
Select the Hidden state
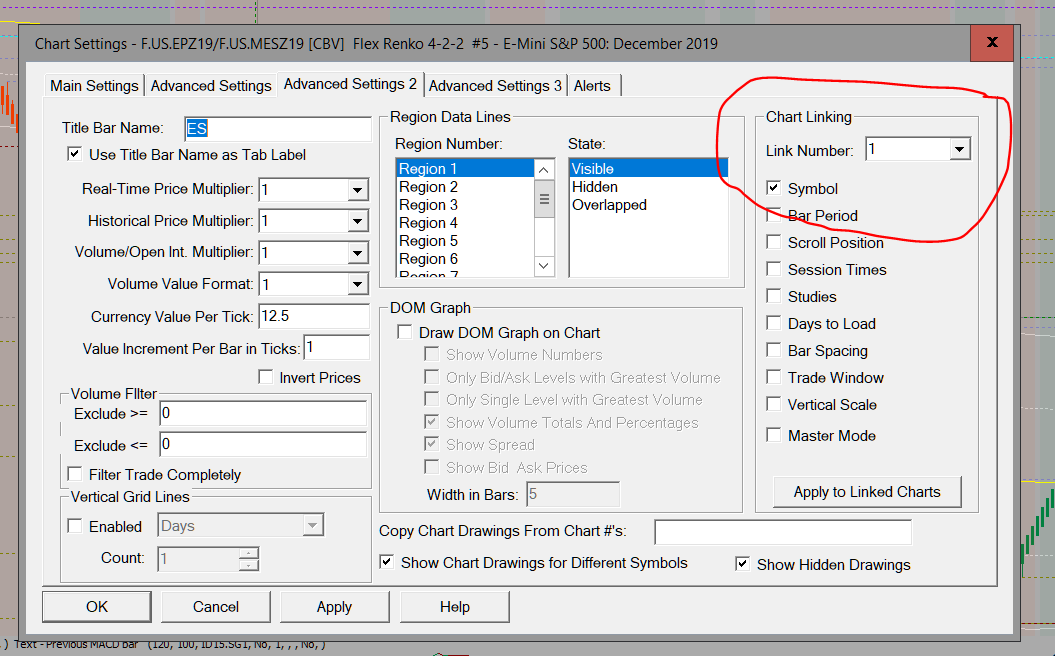point(648,186)
